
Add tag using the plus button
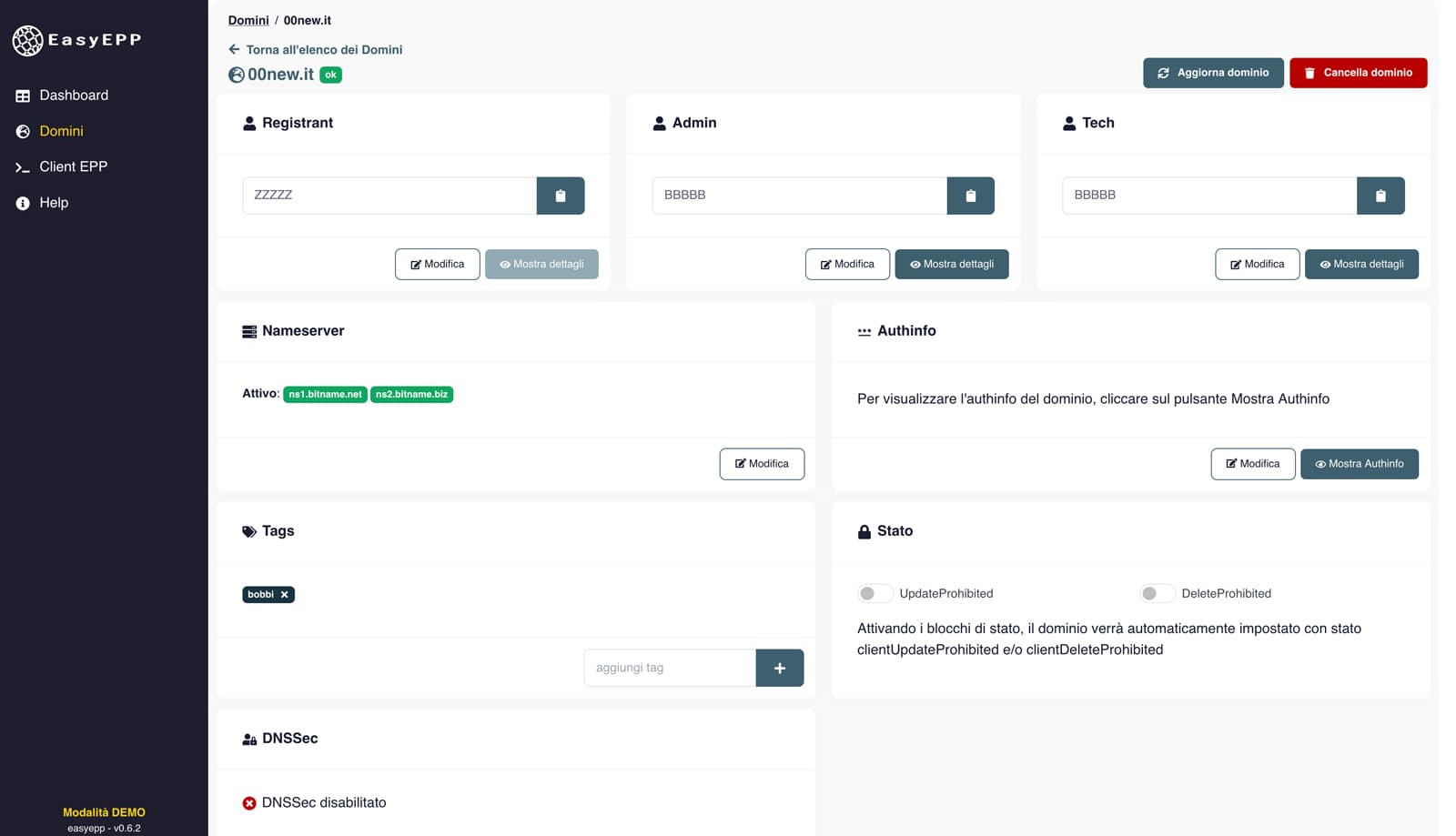(779, 668)
